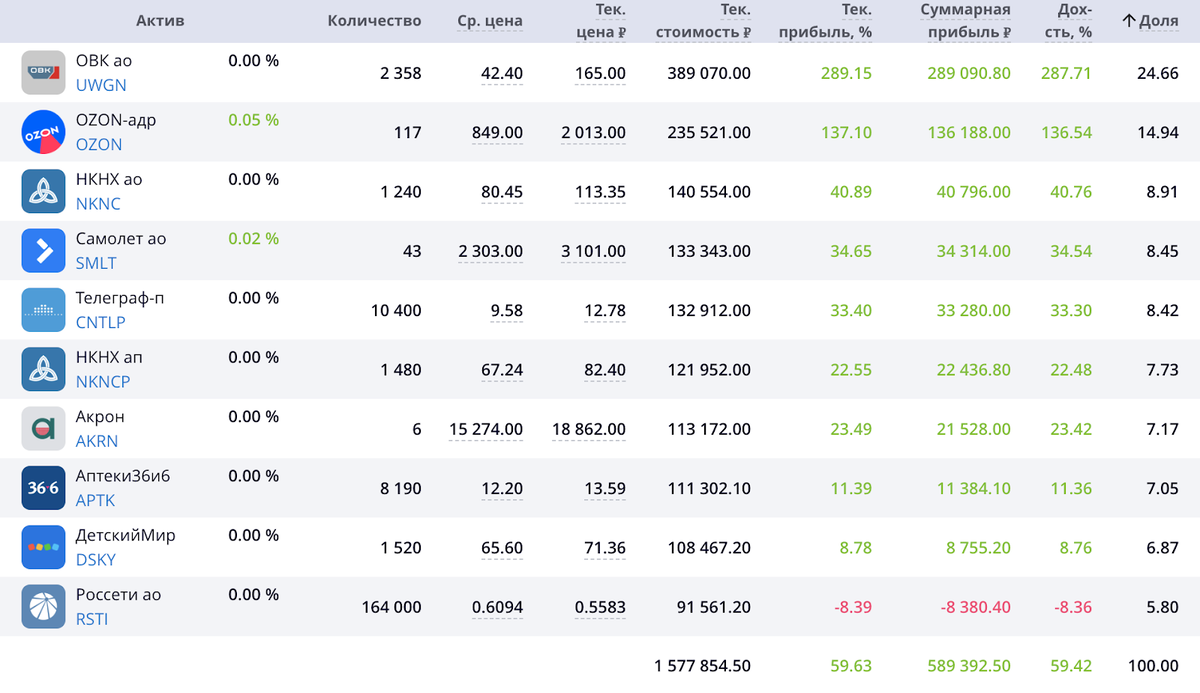Click the Аптеки36и6 logo icon
1200x693 pixels.
43,488
